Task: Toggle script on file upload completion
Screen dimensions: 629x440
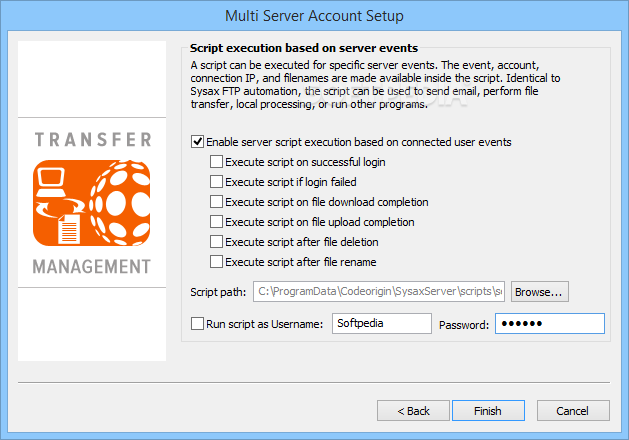Action: click(x=217, y=222)
